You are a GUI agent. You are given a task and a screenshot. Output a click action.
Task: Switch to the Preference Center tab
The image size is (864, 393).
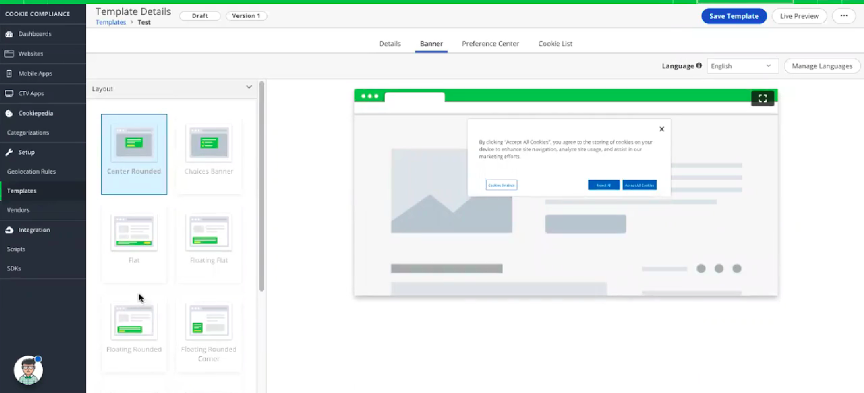click(490, 44)
